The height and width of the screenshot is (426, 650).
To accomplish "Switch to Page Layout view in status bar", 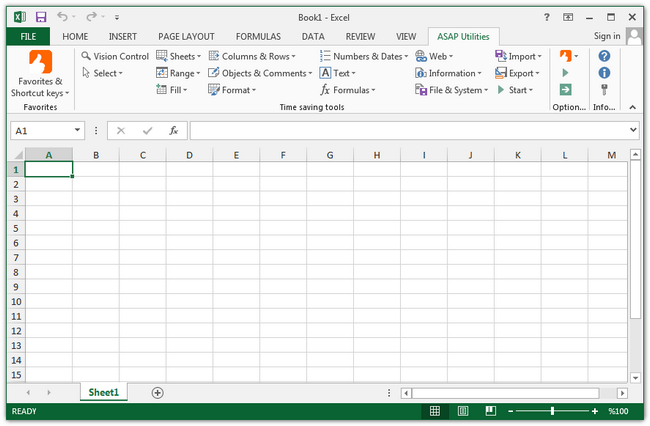I will pyautogui.click(x=462, y=411).
